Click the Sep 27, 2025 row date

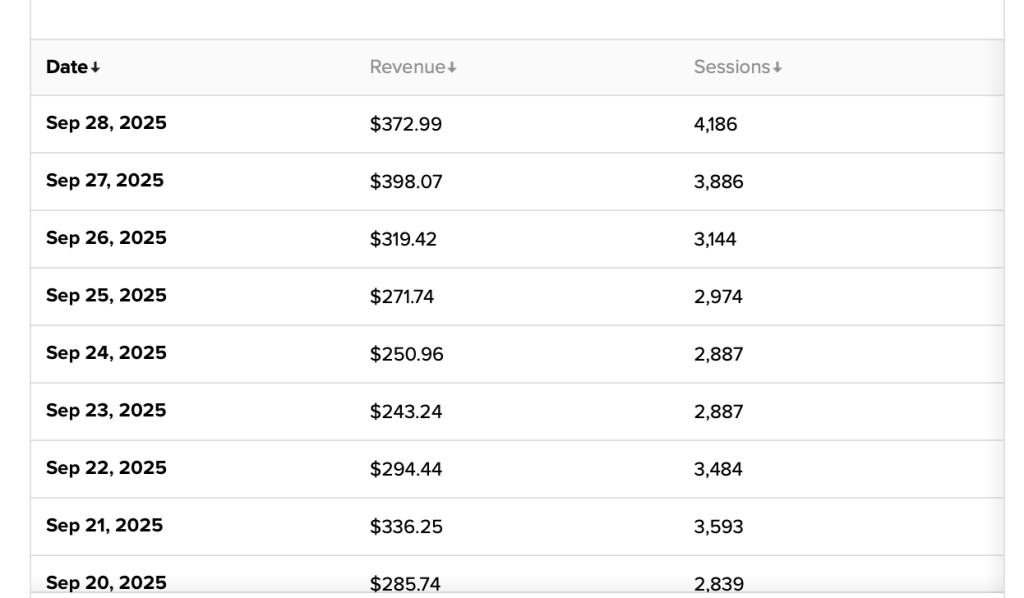105,181
